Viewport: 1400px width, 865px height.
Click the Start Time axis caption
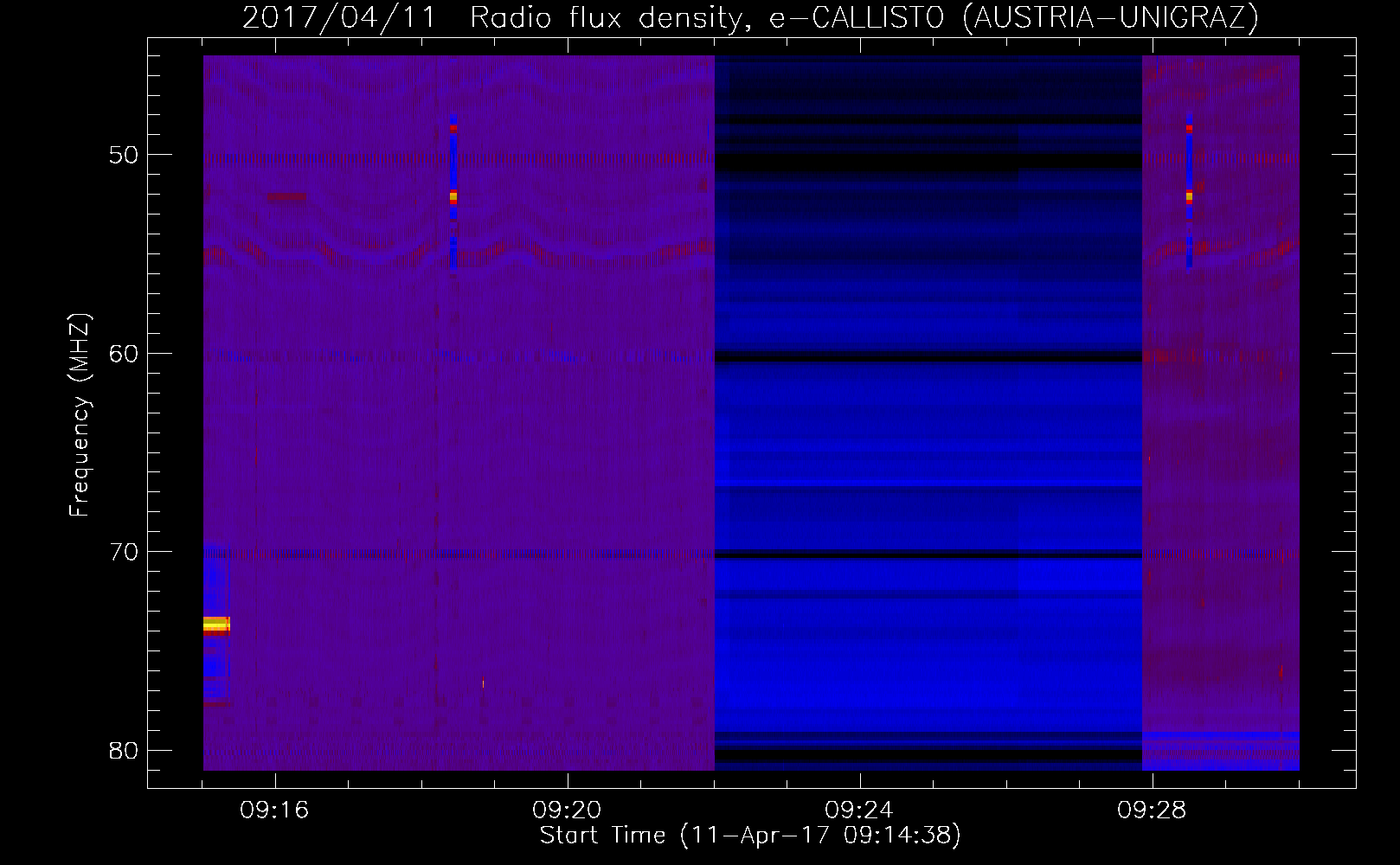pyautogui.click(x=750, y=835)
